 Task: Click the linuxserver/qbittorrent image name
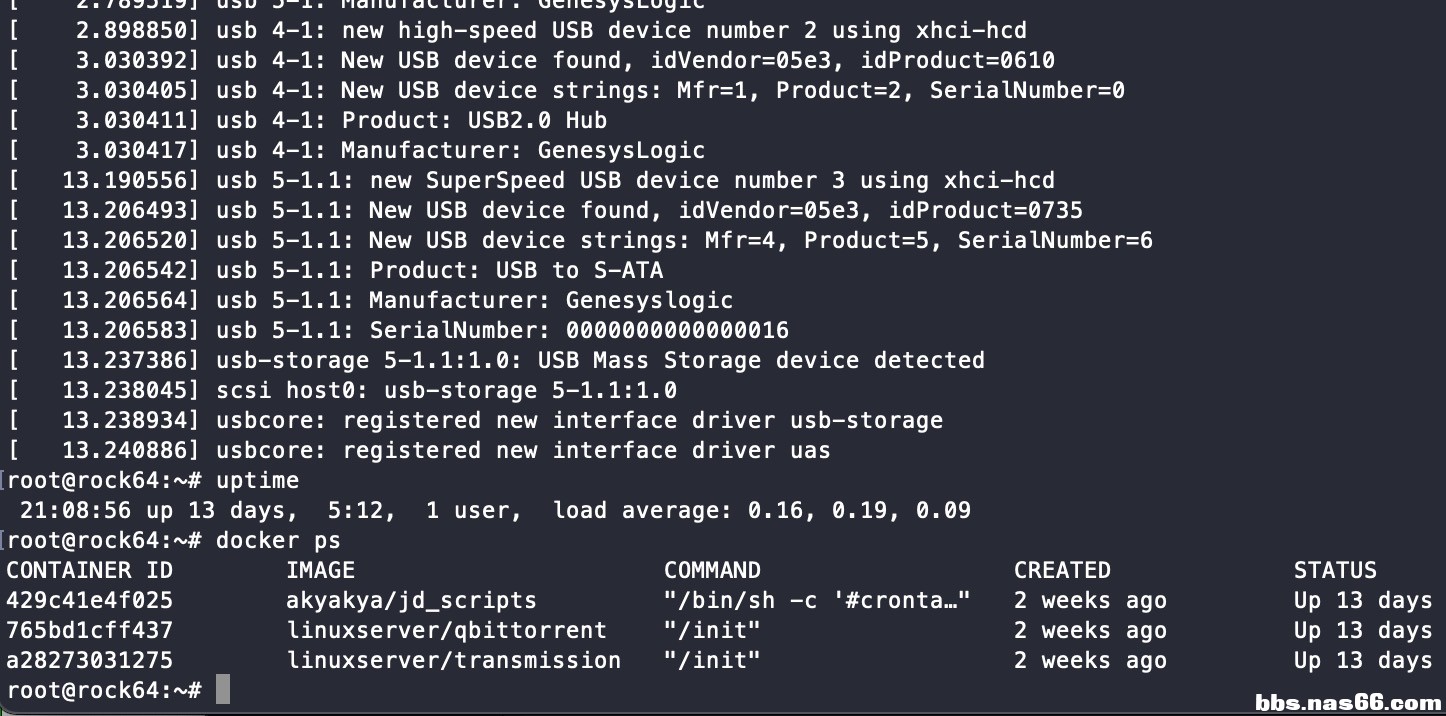tap(446, 630)
